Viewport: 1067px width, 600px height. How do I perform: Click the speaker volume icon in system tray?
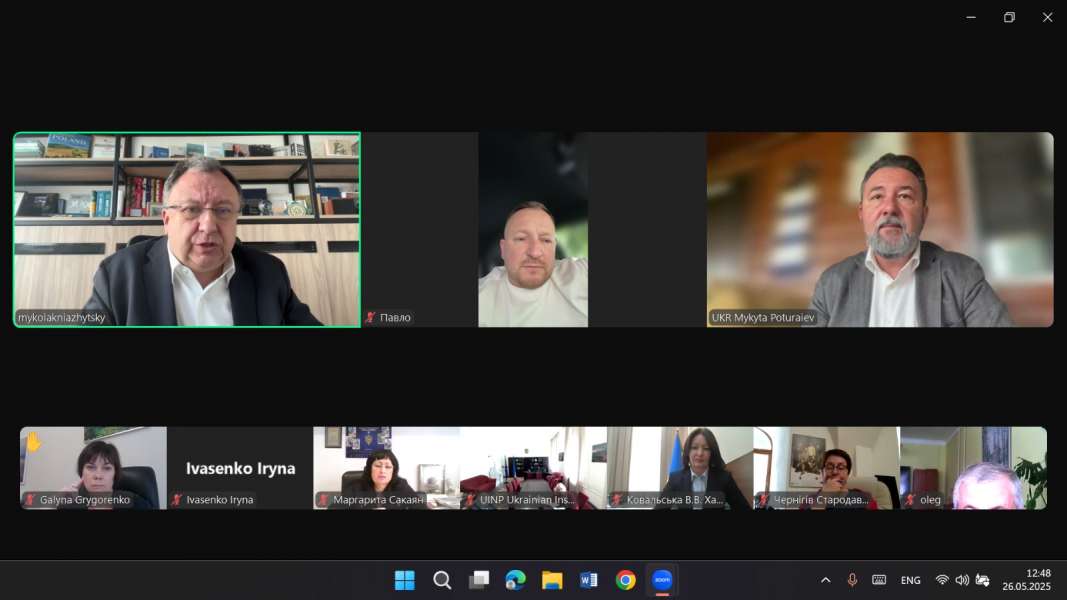(962, 580)
